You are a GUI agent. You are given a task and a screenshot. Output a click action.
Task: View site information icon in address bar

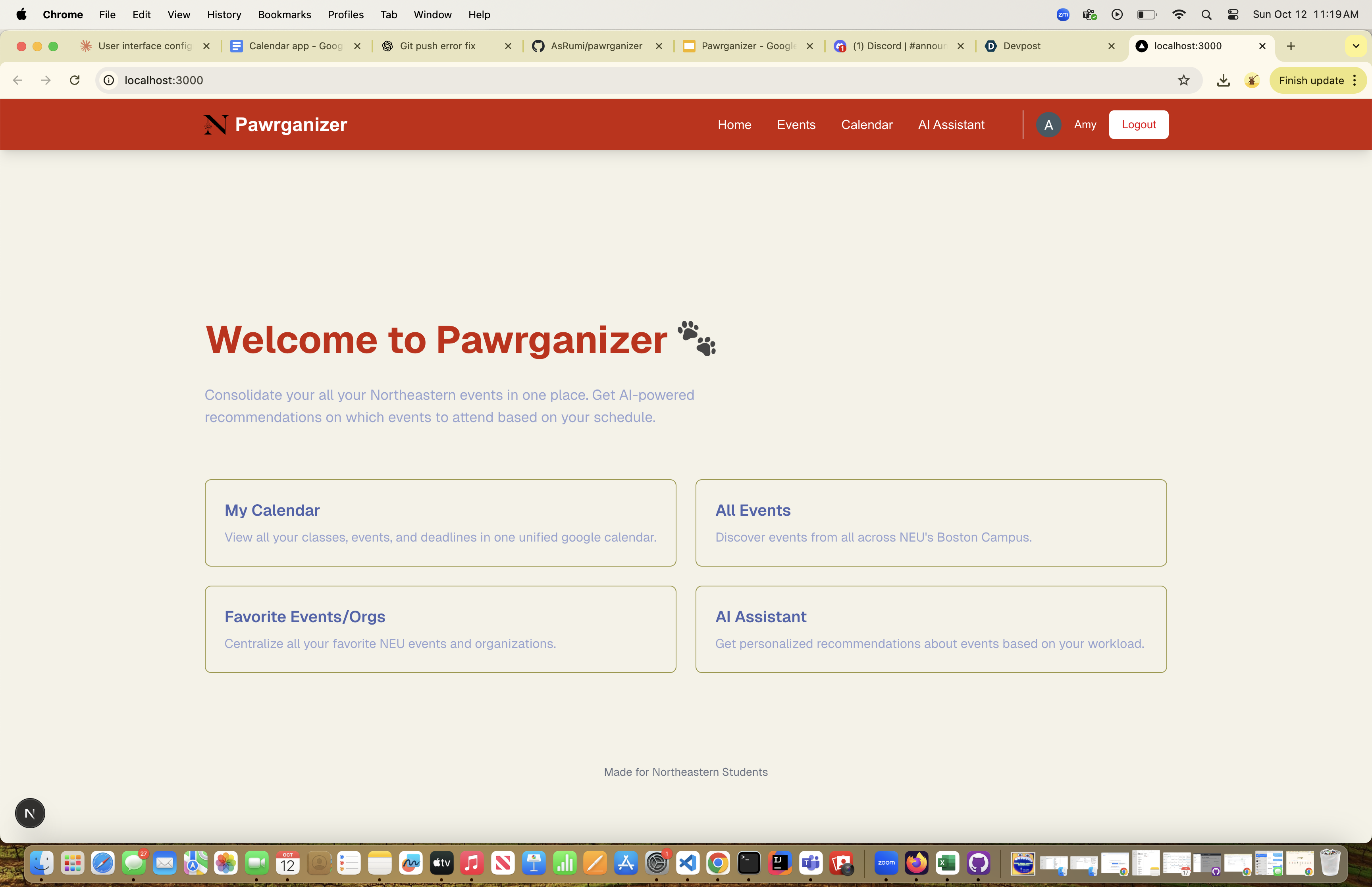pos(109,80)
